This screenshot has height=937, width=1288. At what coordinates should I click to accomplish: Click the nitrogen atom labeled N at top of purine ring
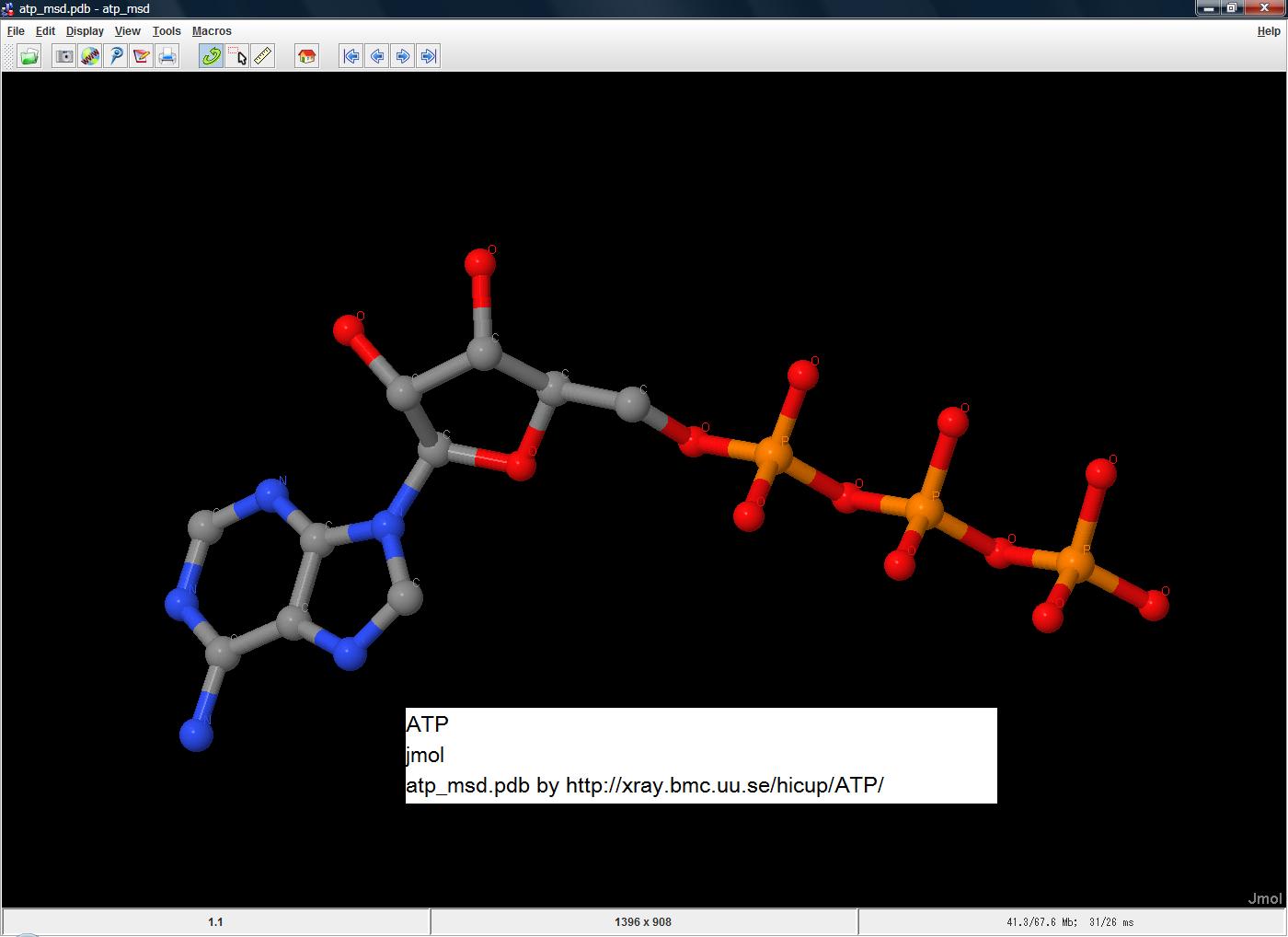click(x=270, y=495)
